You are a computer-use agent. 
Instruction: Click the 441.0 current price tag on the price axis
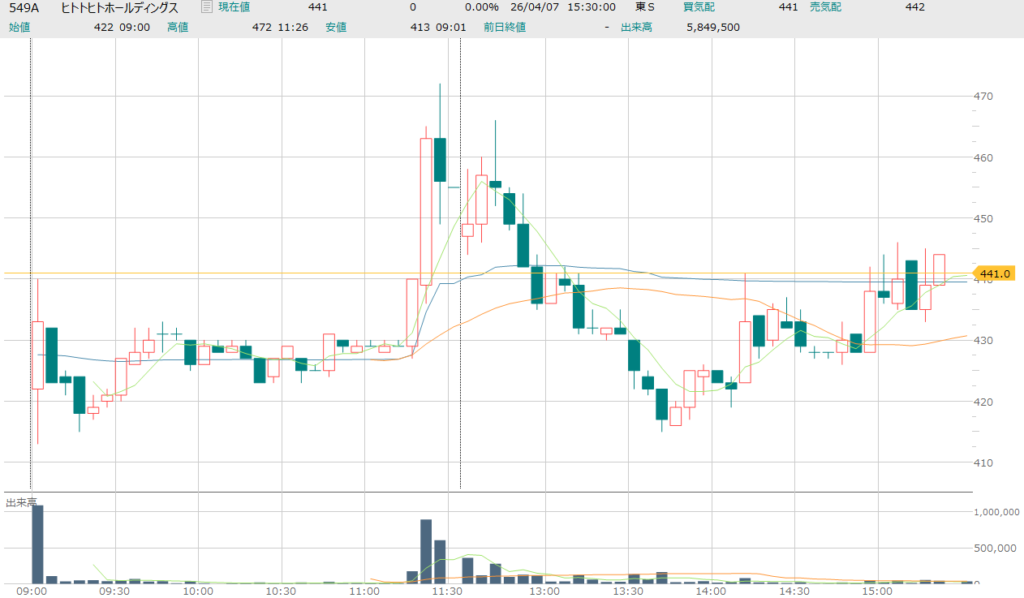(x=999, y=273)
